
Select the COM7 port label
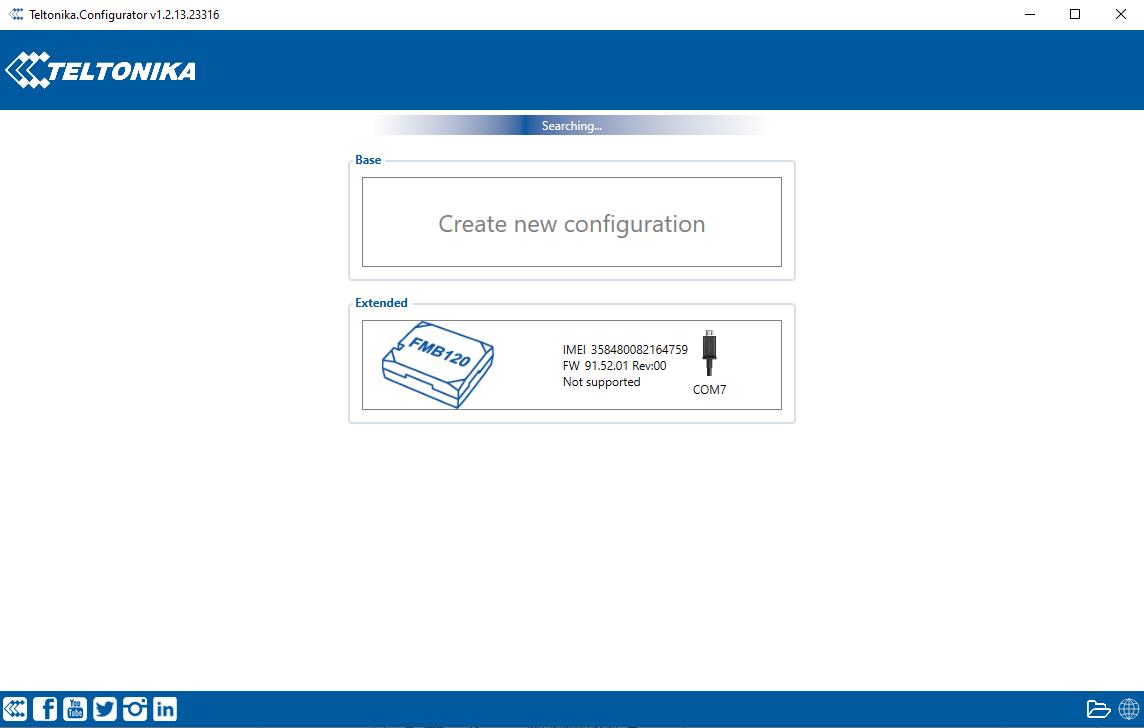709,390
